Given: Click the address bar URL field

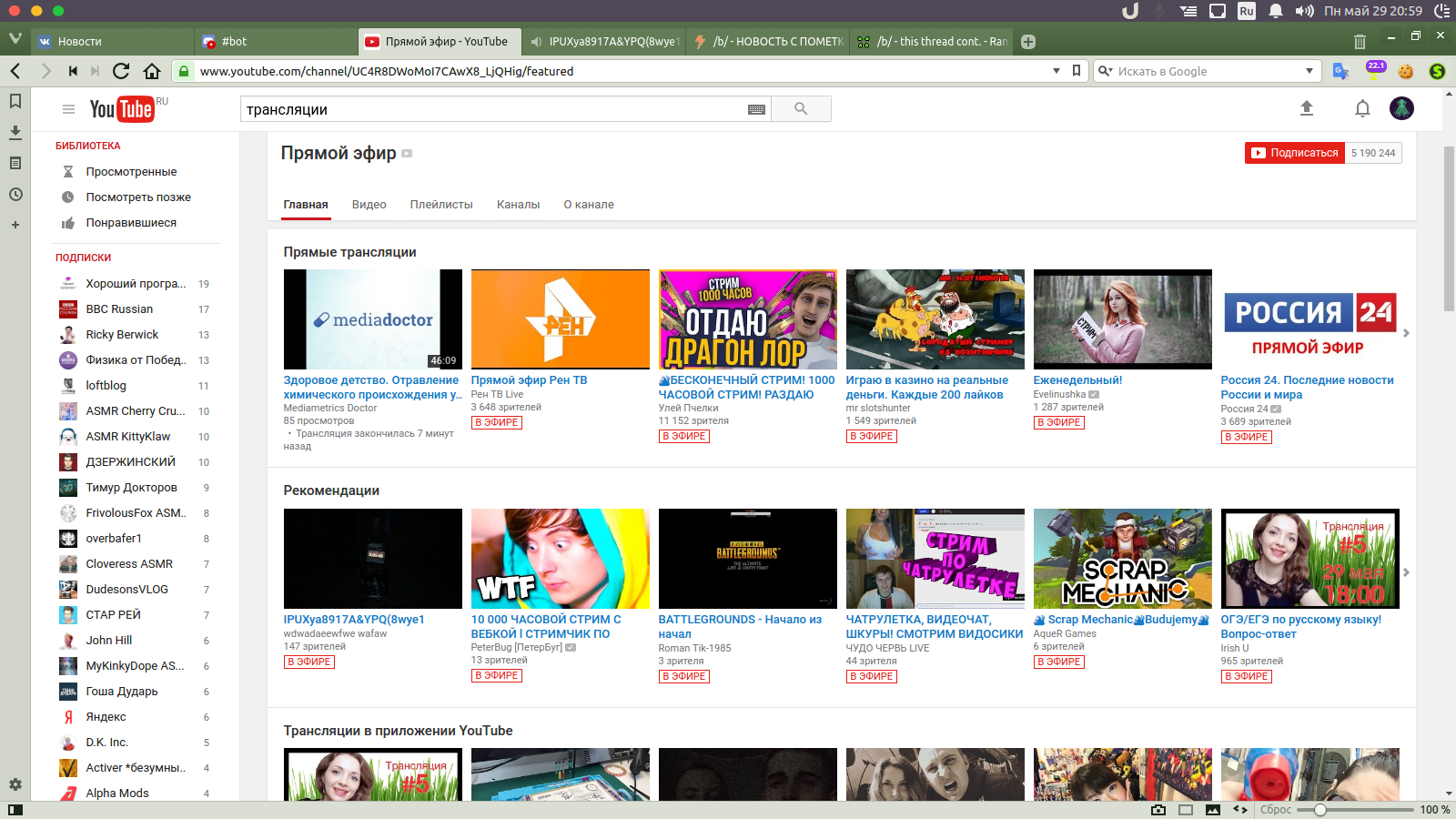Looking at the screenshot, I should (623, 71).
